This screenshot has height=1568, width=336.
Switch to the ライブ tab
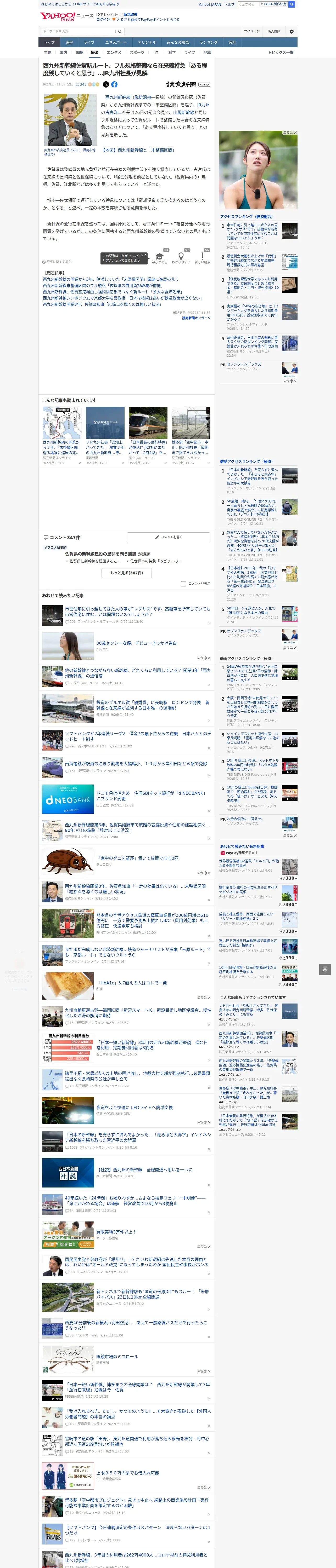click(89, 43)
